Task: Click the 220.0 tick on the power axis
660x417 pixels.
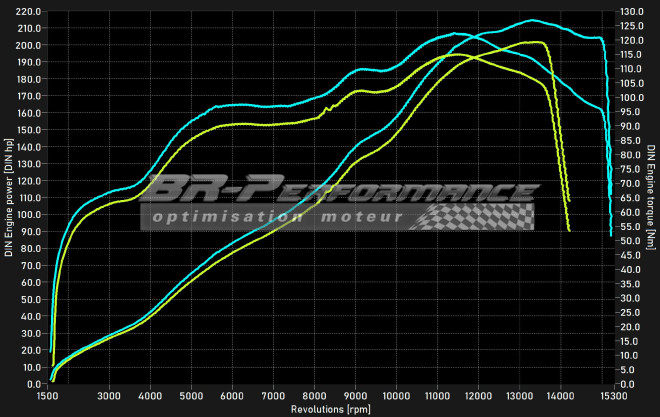Action: 28,12
